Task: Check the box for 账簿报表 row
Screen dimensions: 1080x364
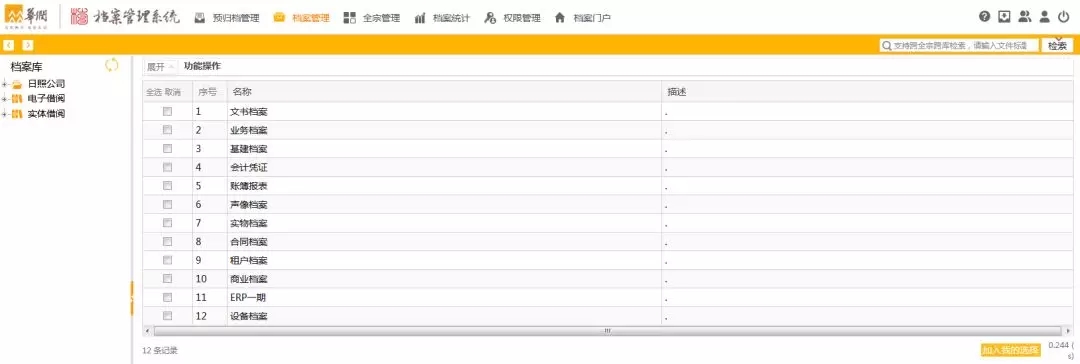Action: tap(167, 185)
